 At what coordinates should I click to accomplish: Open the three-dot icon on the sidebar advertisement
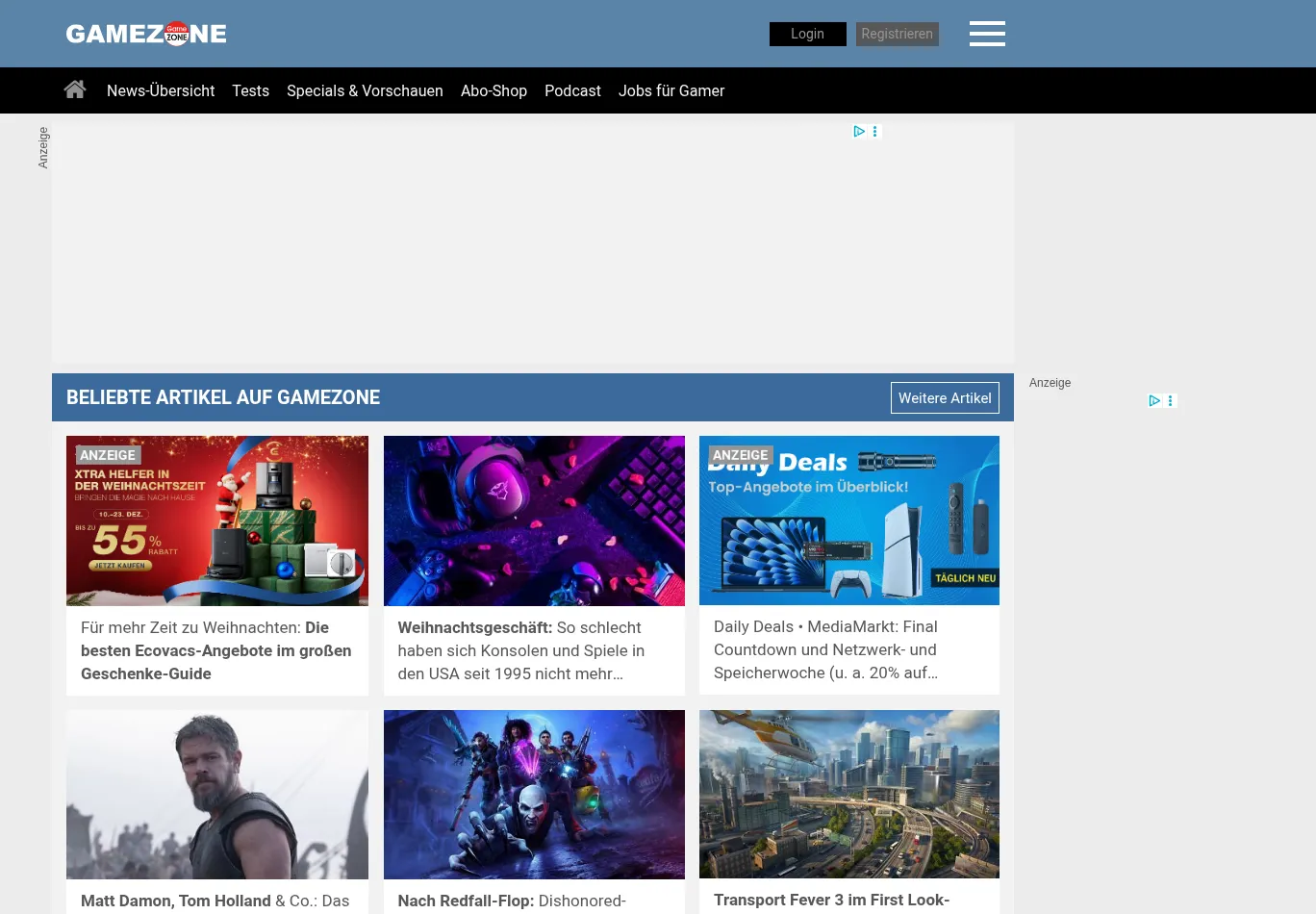tap(1170, 400)
